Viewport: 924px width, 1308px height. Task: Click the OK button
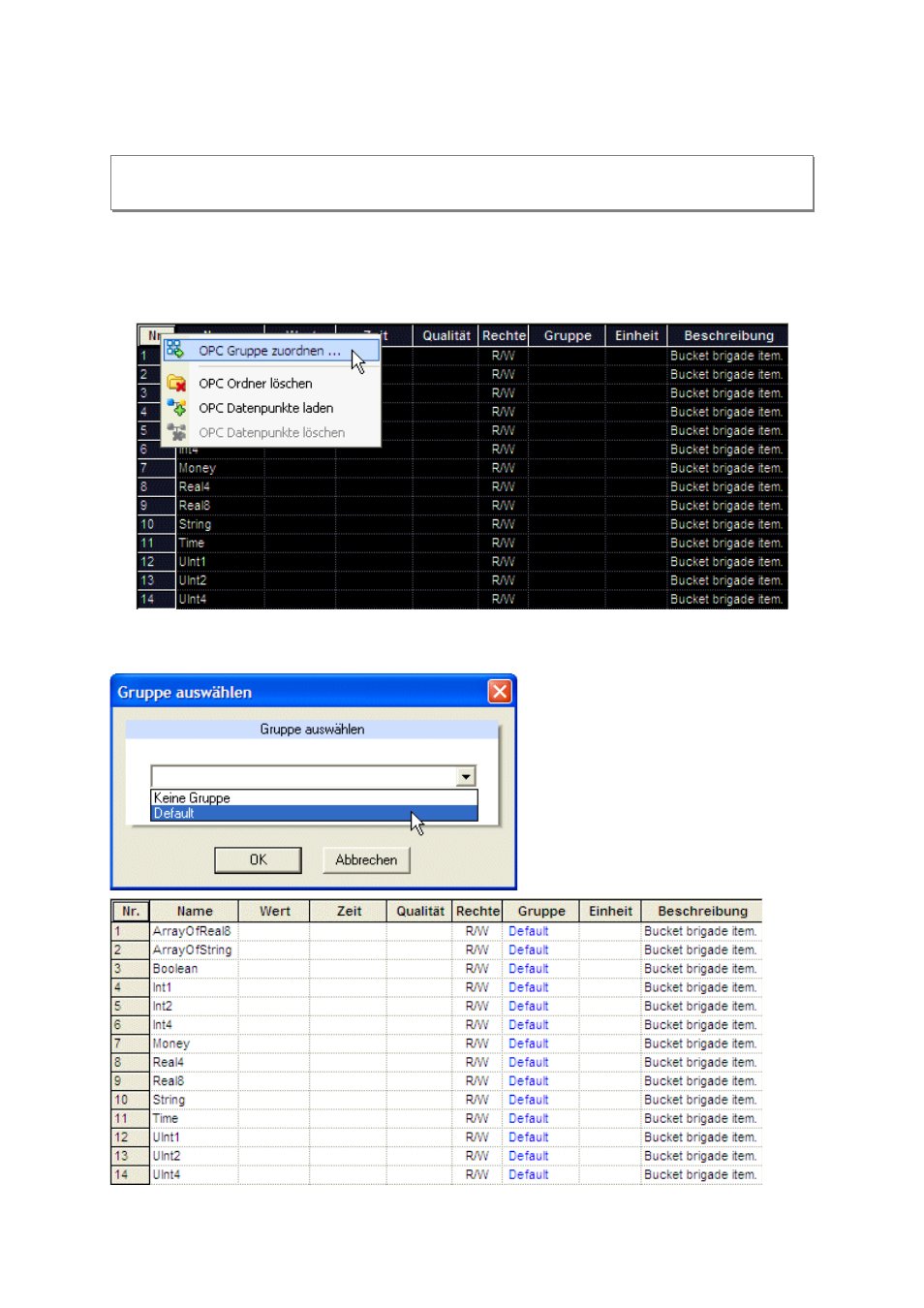[258, 859]
